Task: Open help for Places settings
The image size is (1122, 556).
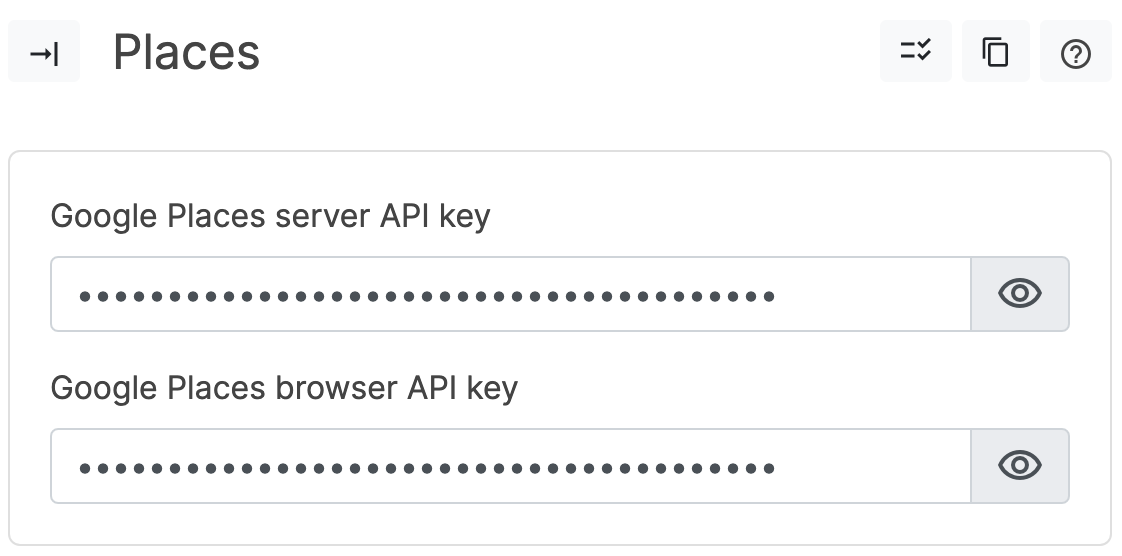Action: point(1075,54)
